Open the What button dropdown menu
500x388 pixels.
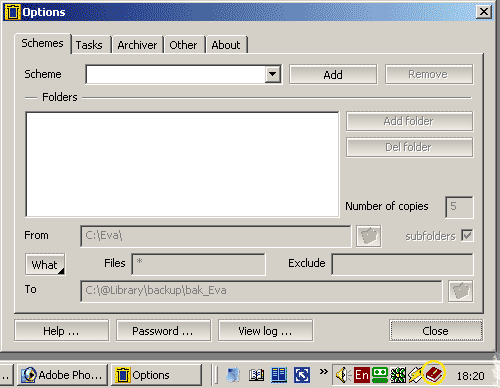click(x=45, y=264)
